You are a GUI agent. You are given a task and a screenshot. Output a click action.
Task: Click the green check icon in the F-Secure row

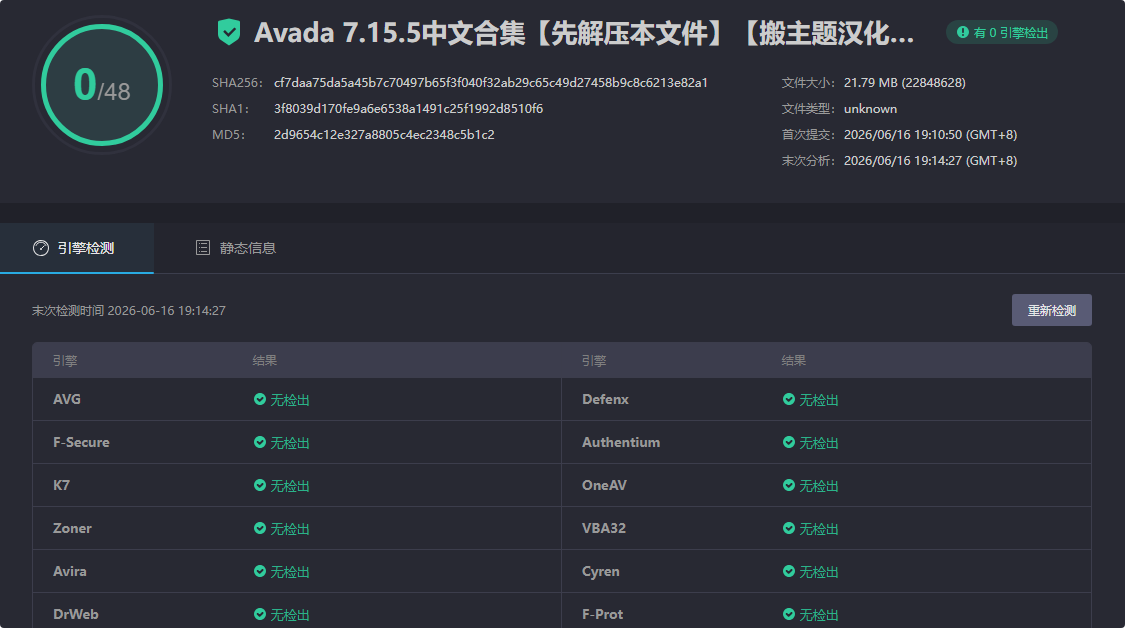pos(260,442)
